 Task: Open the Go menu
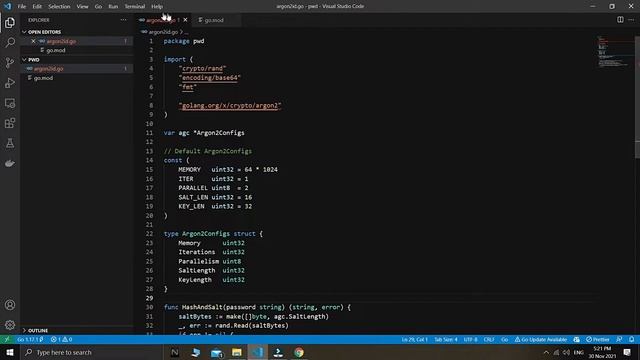(x=98, y=7)
